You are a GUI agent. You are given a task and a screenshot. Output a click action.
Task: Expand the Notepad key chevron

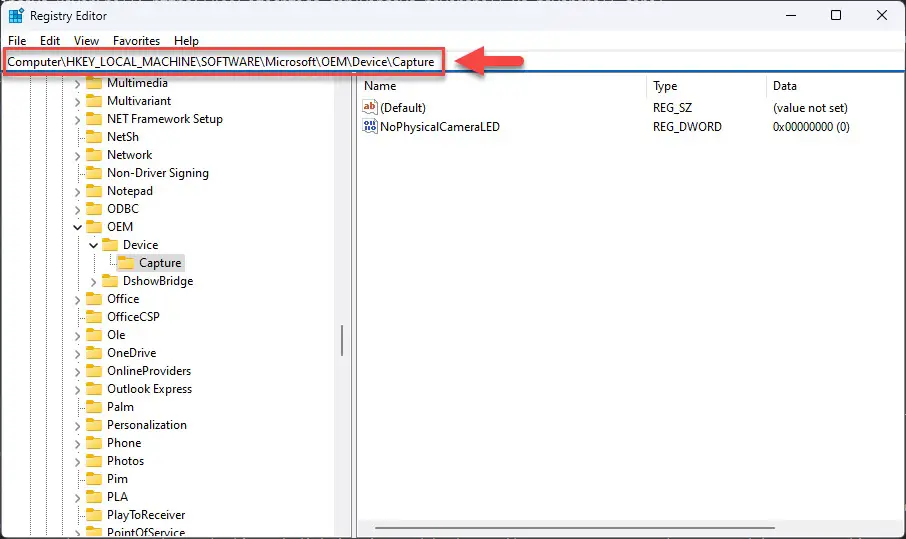tap(77, 191)
